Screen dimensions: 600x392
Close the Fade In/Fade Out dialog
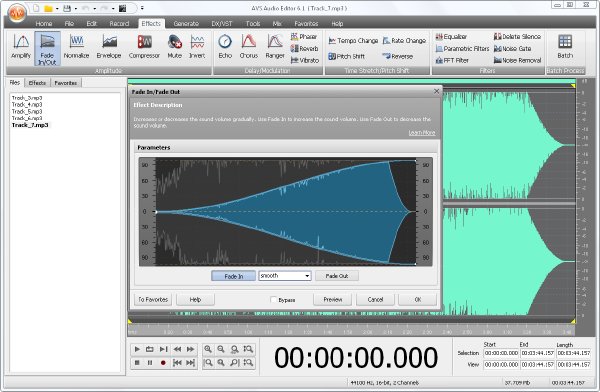point(436,91)
